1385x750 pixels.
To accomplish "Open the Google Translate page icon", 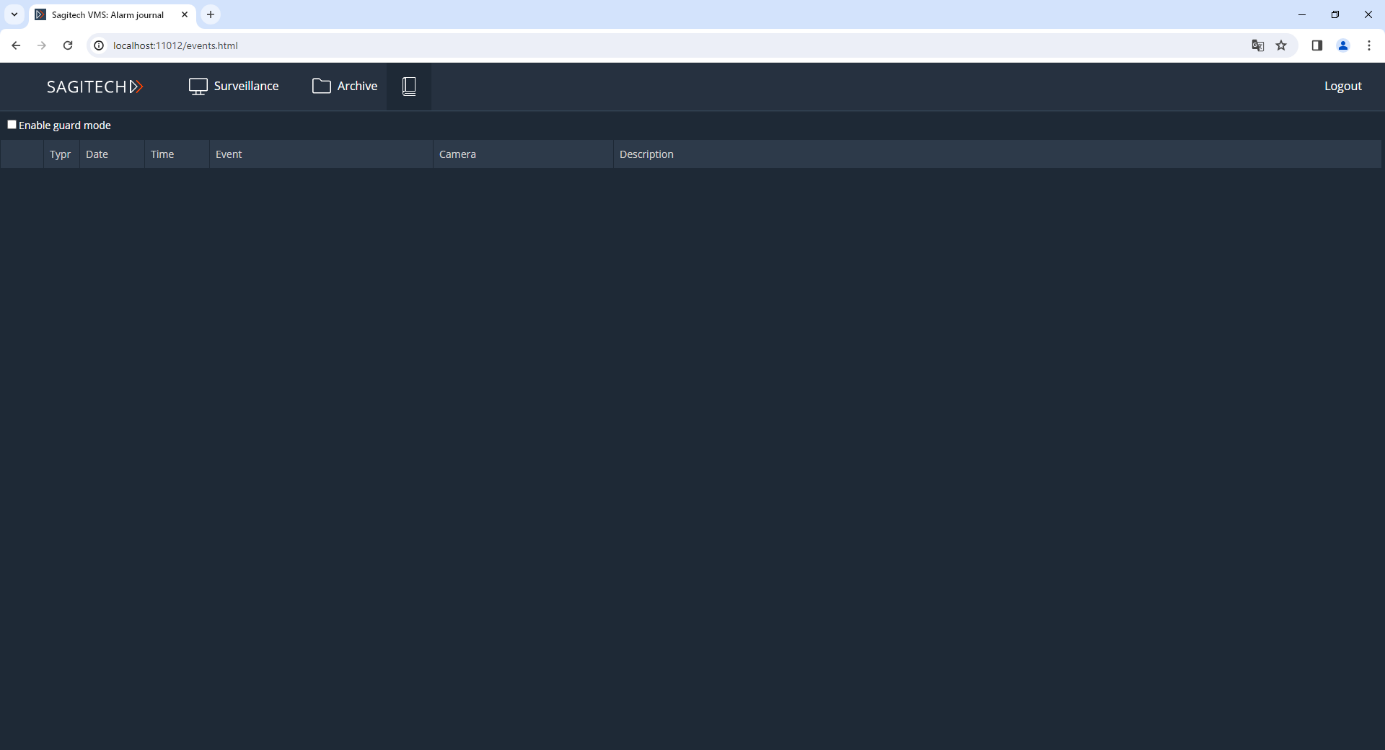I will coord(1258,45).
